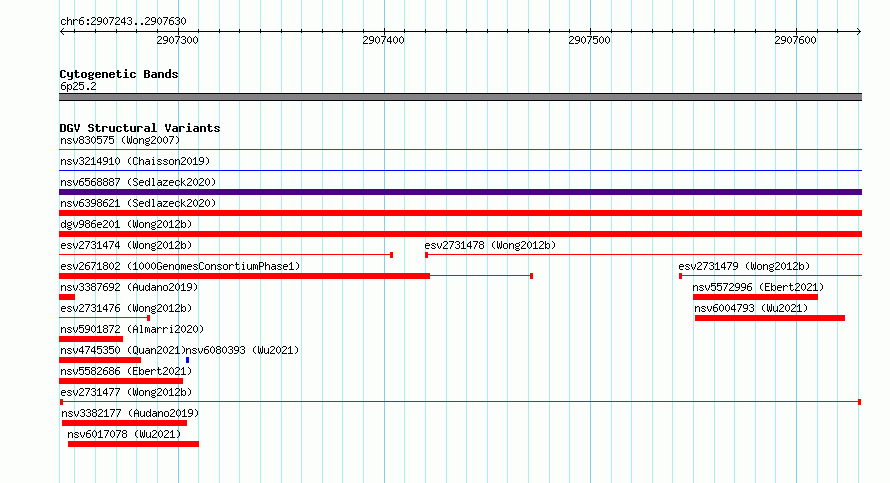
Task: Click the red bar under nsv5572996
Action: pyautogui.click(x=755, y=297)
